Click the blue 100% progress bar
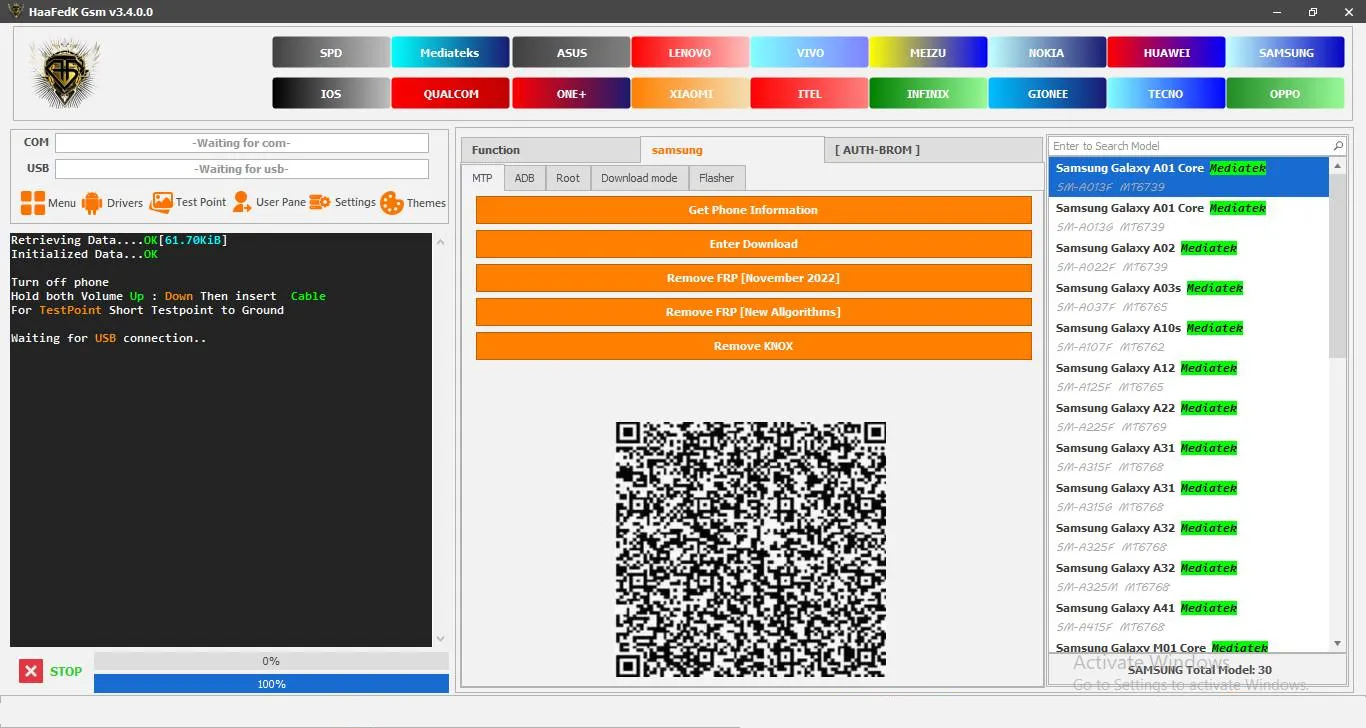This screenshot has width=1366, height=728. [271, 684]
